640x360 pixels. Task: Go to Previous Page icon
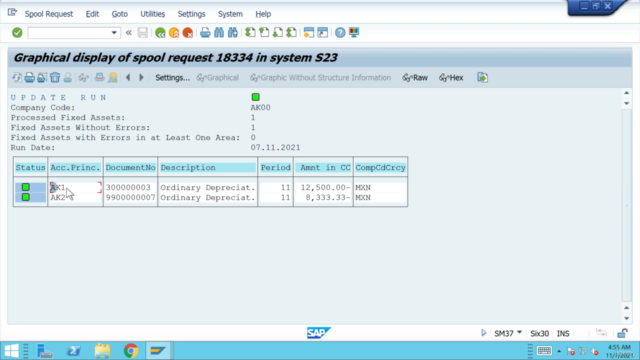click(x=264, y=33)
